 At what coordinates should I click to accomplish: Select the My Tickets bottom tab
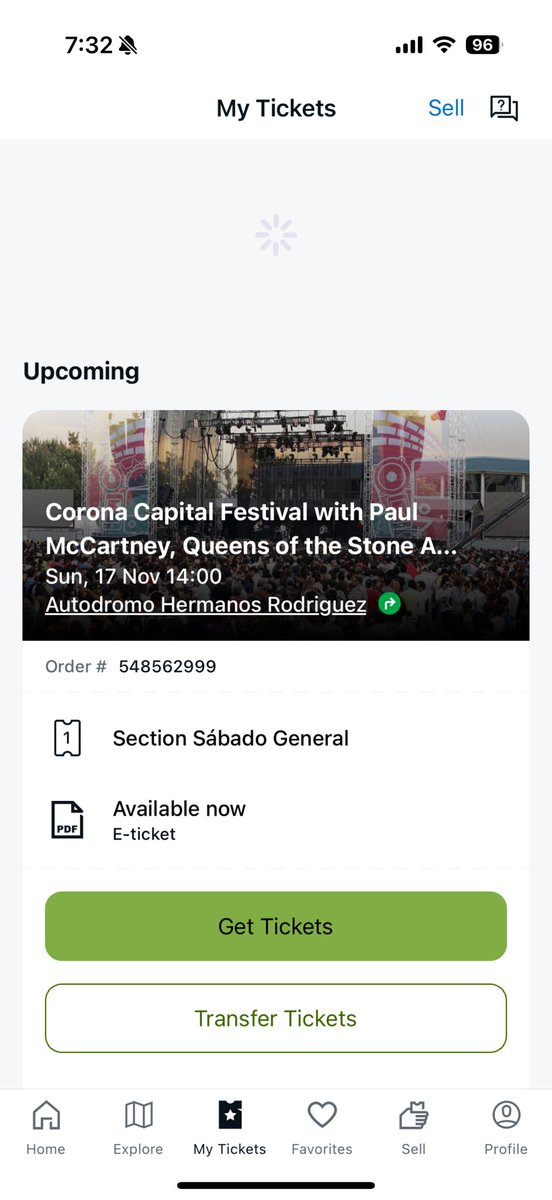(x=230, y=1129)
